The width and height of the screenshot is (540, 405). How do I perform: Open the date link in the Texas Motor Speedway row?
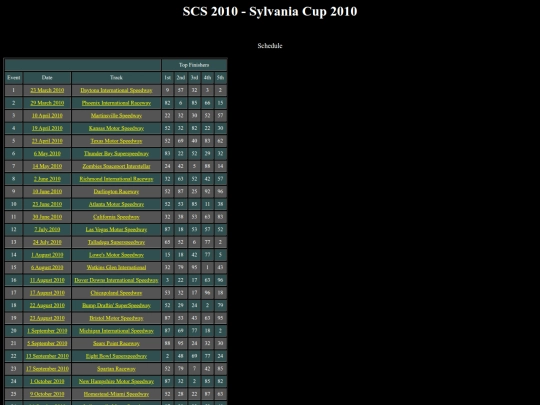coord(47,141)
